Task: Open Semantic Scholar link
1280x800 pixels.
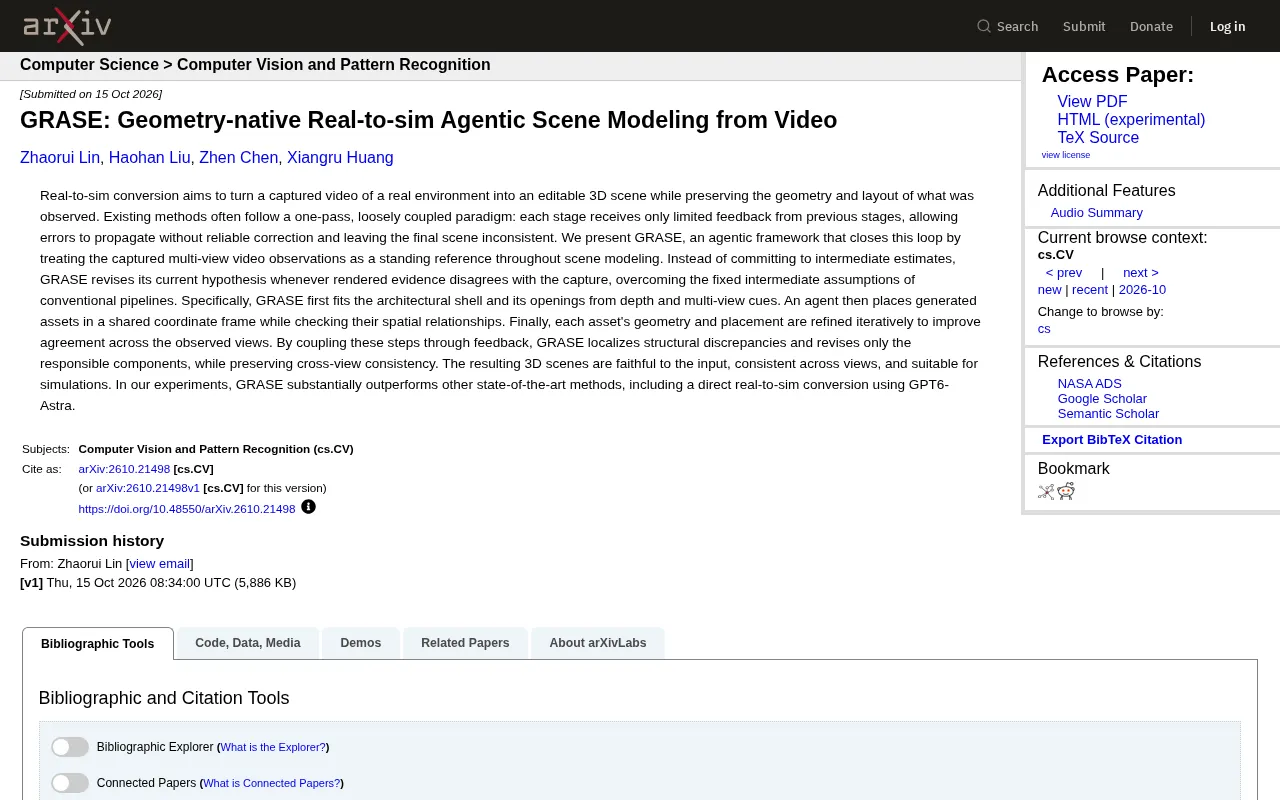Action: click(x=1108, y=414)
